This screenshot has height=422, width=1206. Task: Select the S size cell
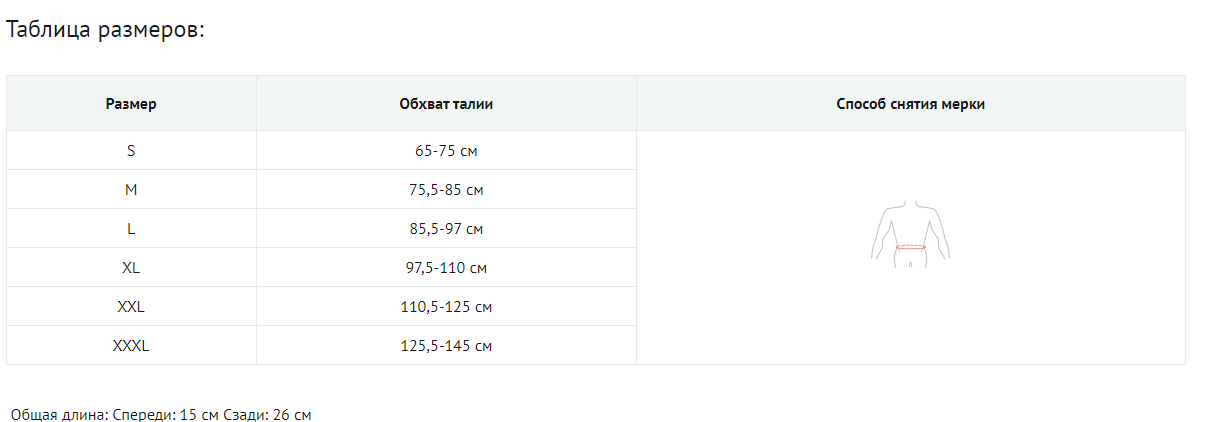tap(131, 151)
